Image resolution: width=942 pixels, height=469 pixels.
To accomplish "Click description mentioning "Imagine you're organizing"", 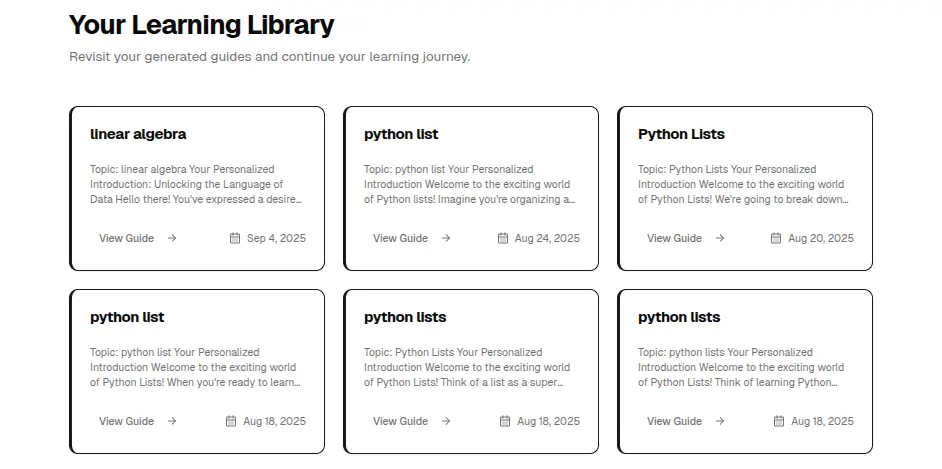I will click(469, 184).
